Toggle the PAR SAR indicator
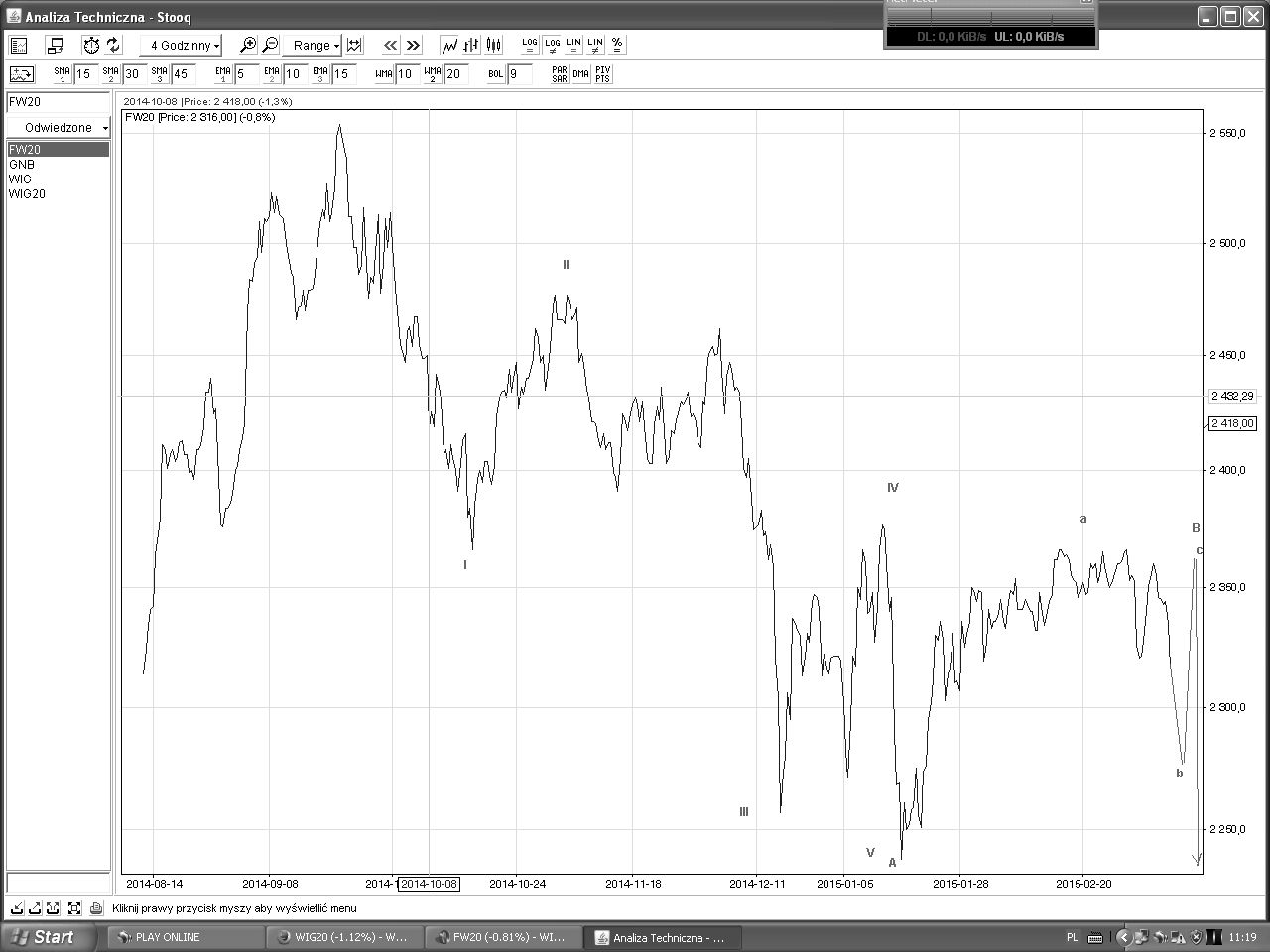The width and height of the screenshot is (1270, 952). [560, 74]
